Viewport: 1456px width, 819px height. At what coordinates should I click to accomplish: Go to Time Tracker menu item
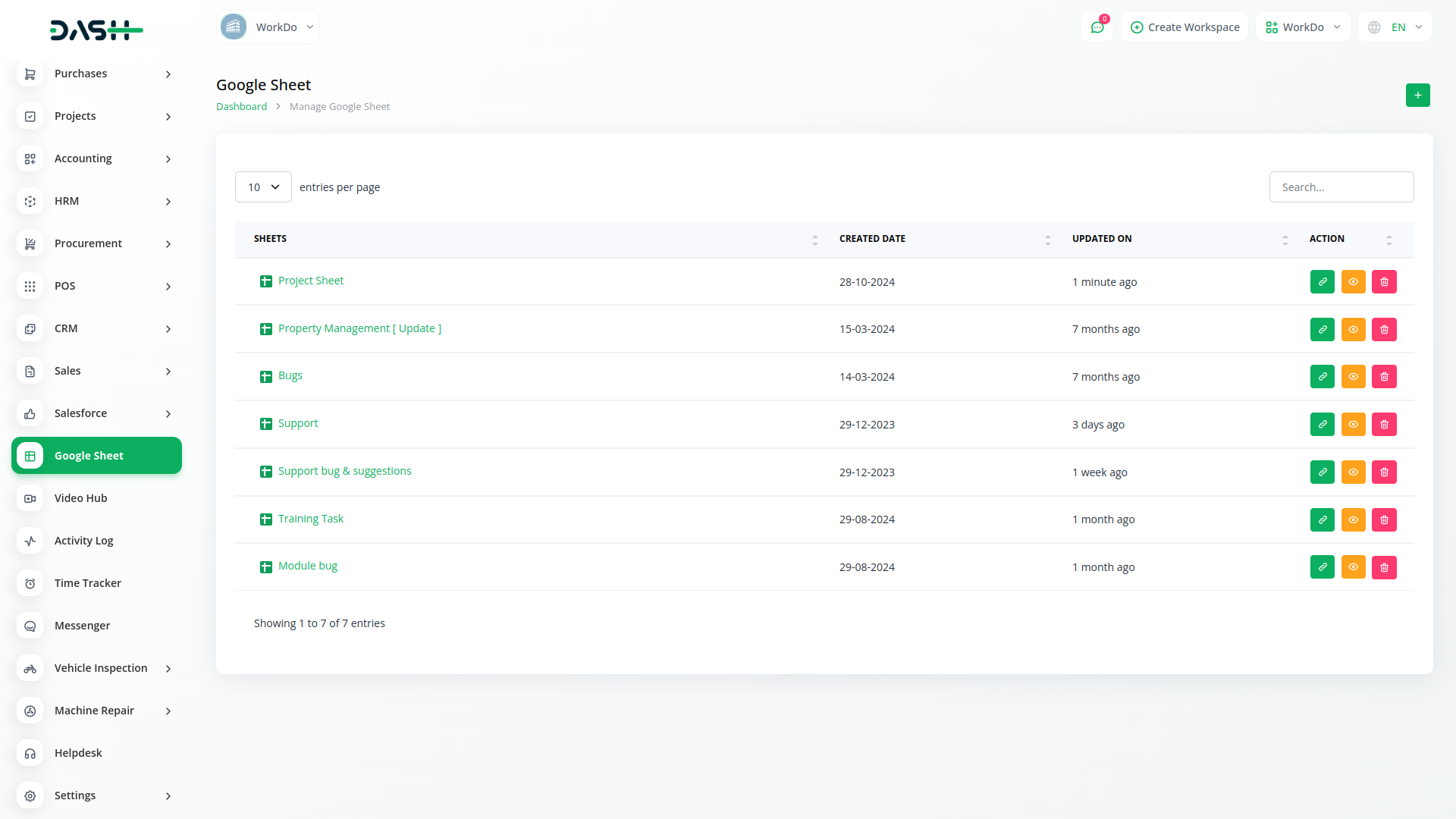pos(88,583)
